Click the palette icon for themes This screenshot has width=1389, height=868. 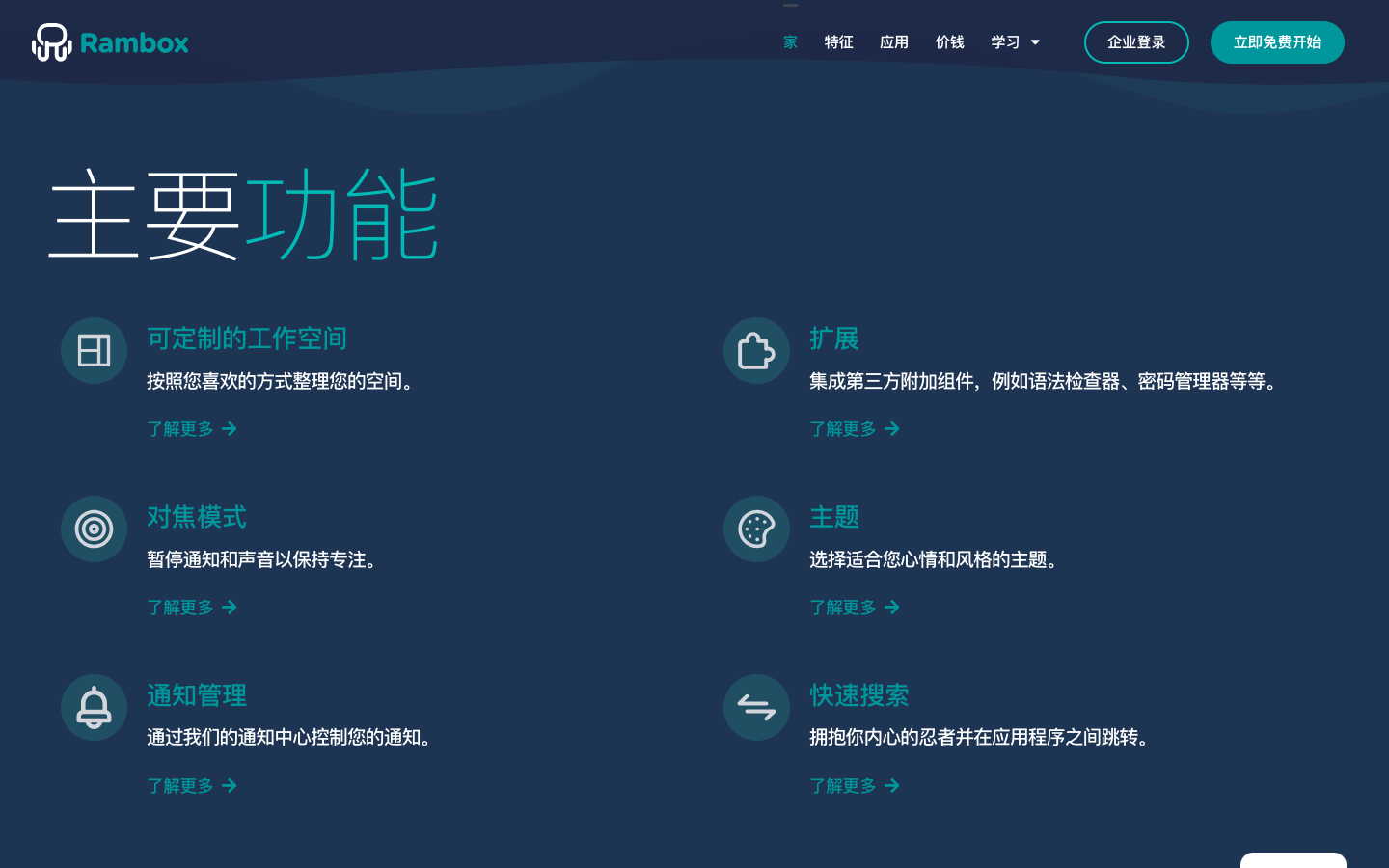point(756,529)
